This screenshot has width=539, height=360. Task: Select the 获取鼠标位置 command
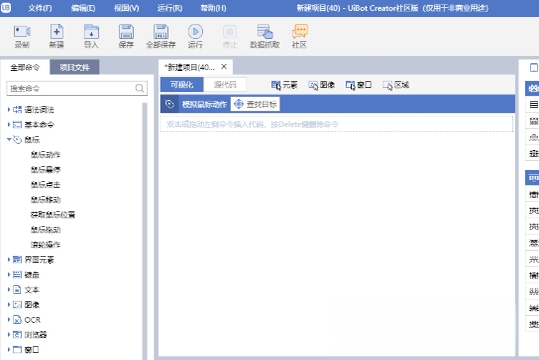tap(53, 215)
